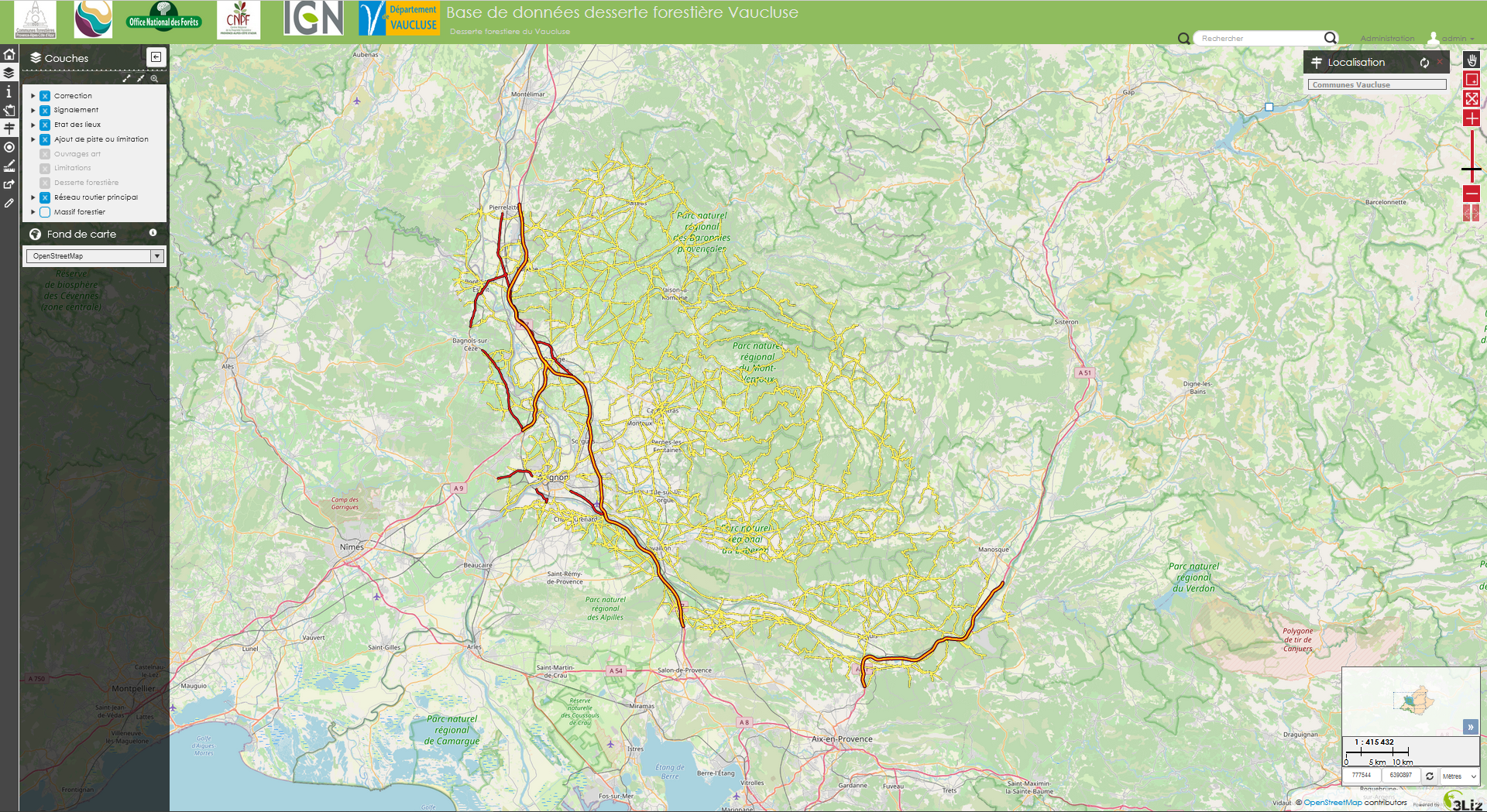This screenshot has width=1487, height=812.
Task: Expand the Massif forestier group arrow
Action: click(33, 212)
